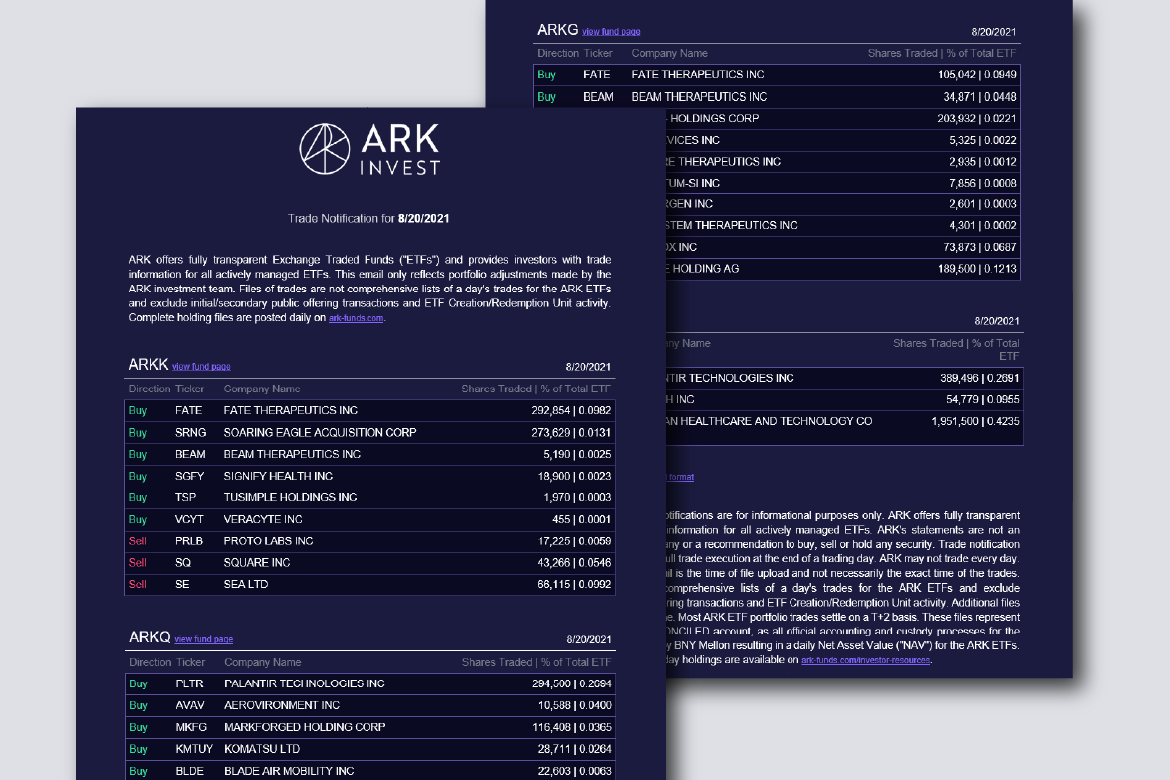Click the ARKK section heading
1170x780 pixels.
point(148,364)
